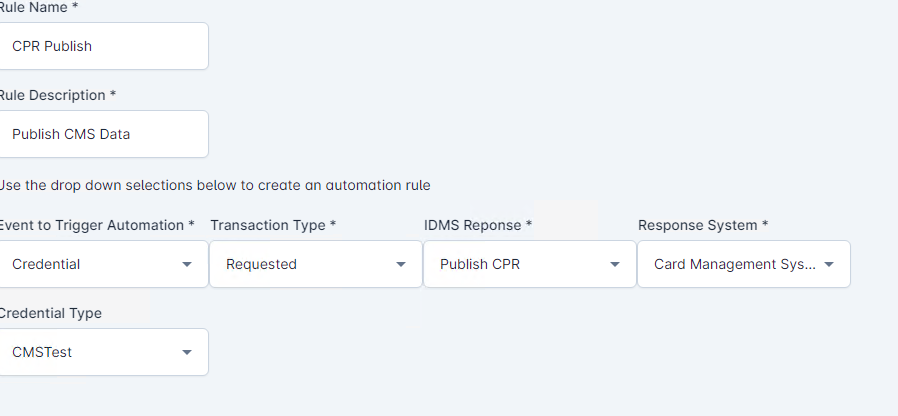Click the IDMS Reponse label
898x416 pixels.
pos(477,225)
